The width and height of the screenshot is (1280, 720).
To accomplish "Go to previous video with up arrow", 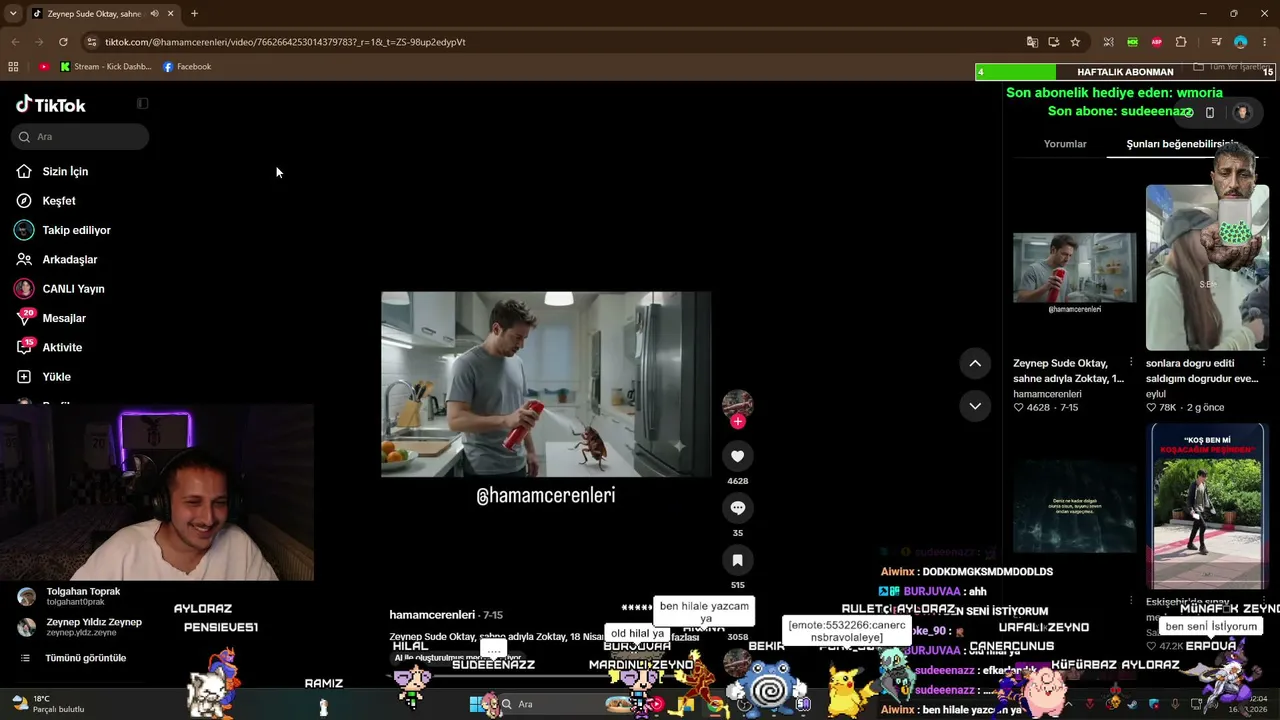I will (x=975, y=363).
